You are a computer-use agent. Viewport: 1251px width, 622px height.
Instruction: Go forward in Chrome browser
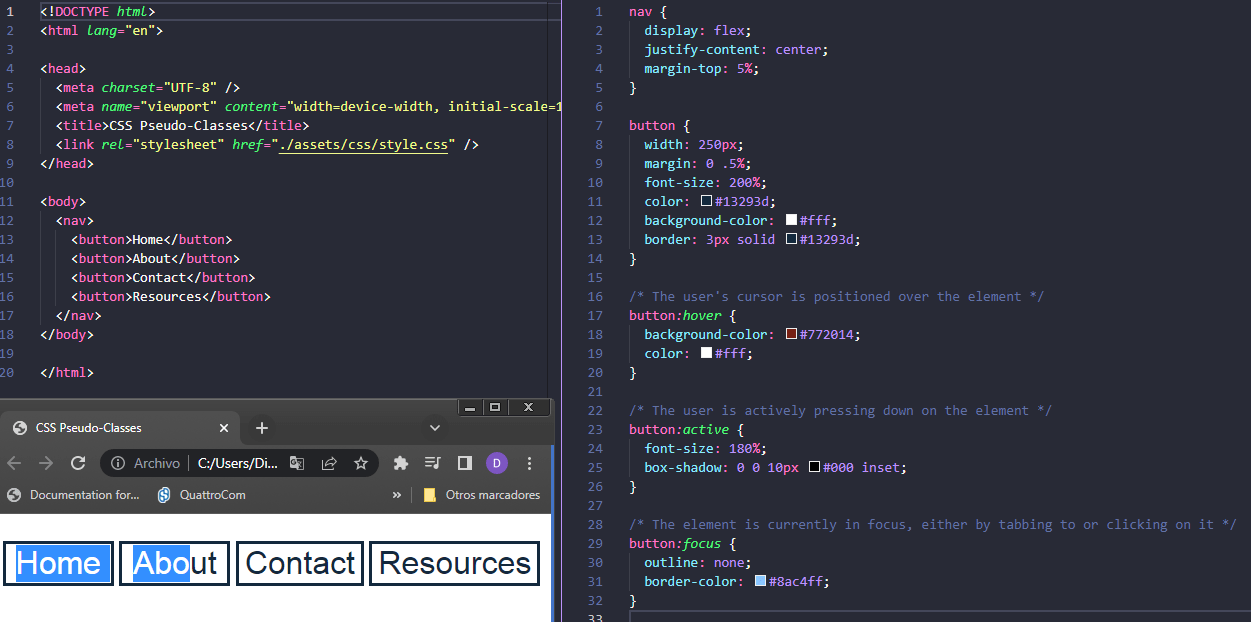pos(45,463)
